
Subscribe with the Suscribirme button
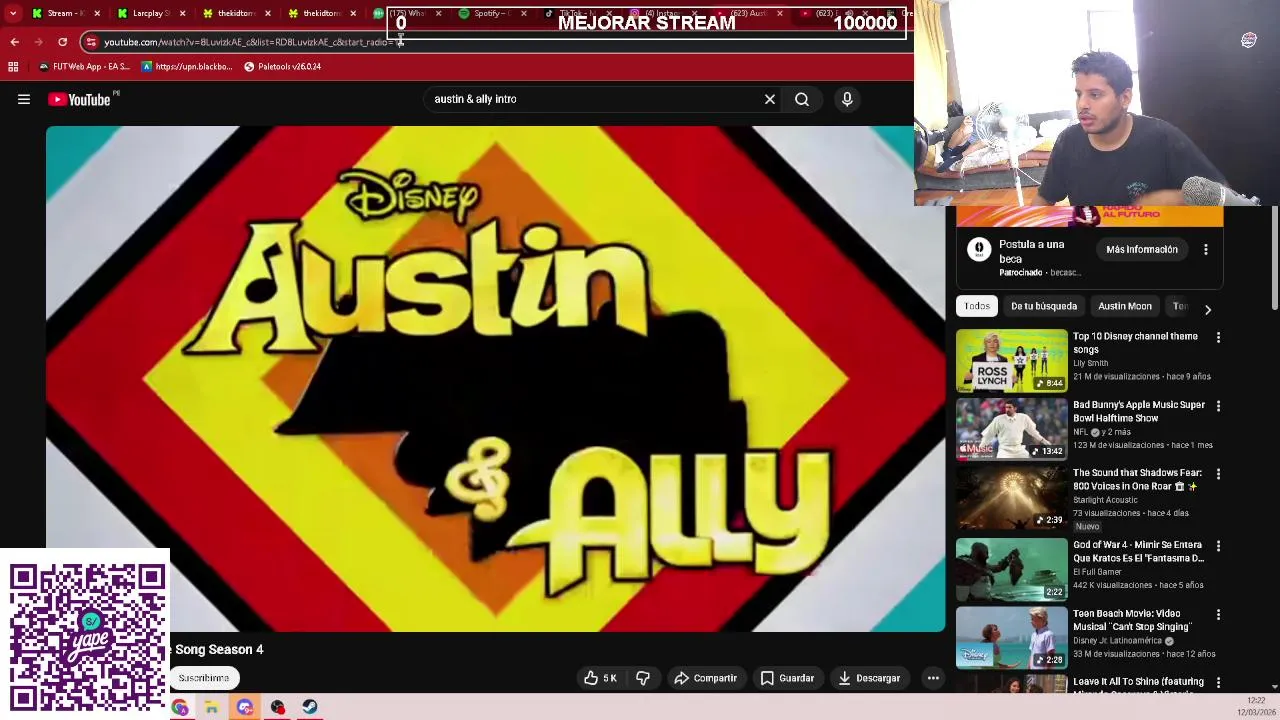[204, 678]
